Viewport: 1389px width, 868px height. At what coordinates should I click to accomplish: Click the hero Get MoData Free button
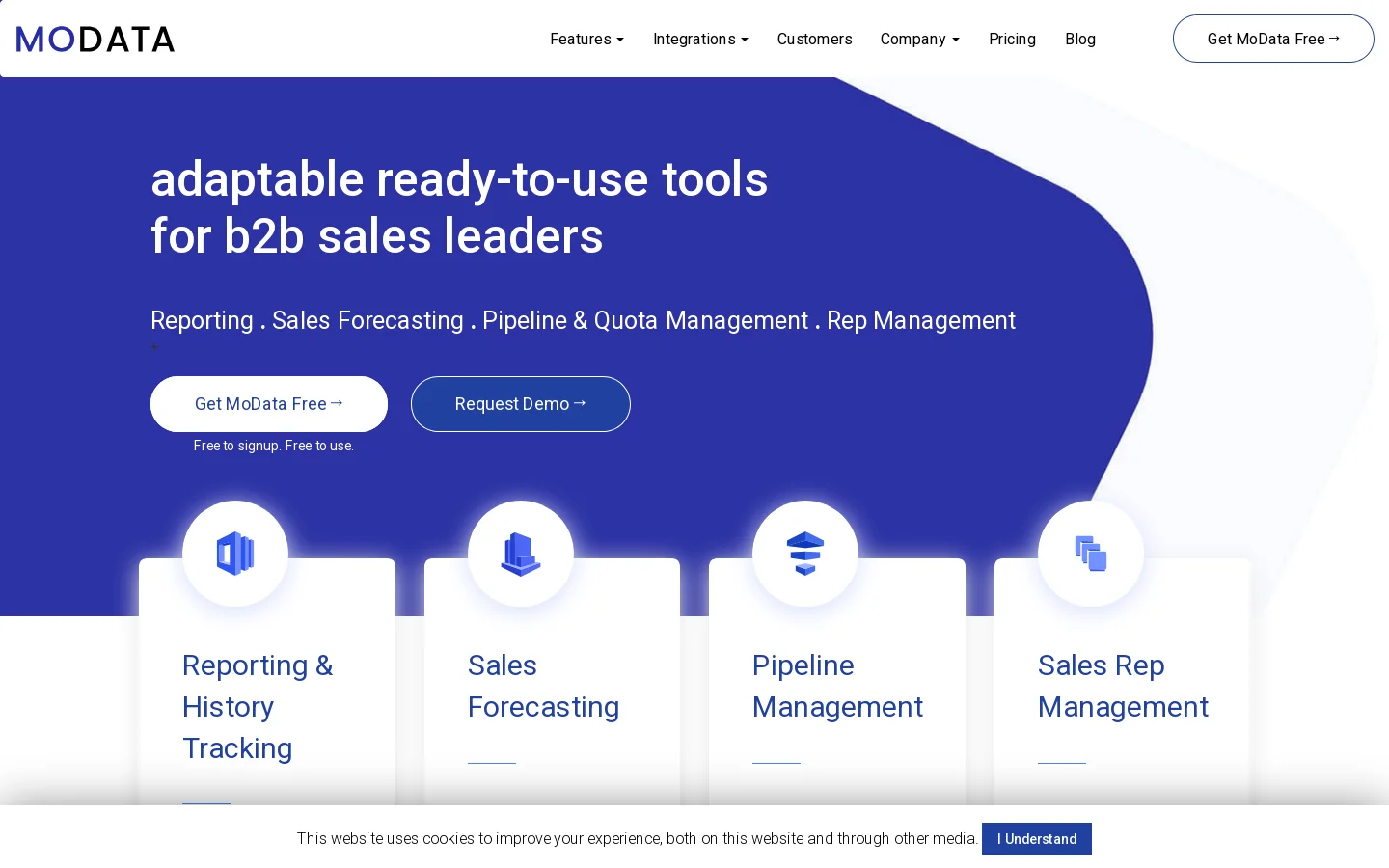click(269, 404)
